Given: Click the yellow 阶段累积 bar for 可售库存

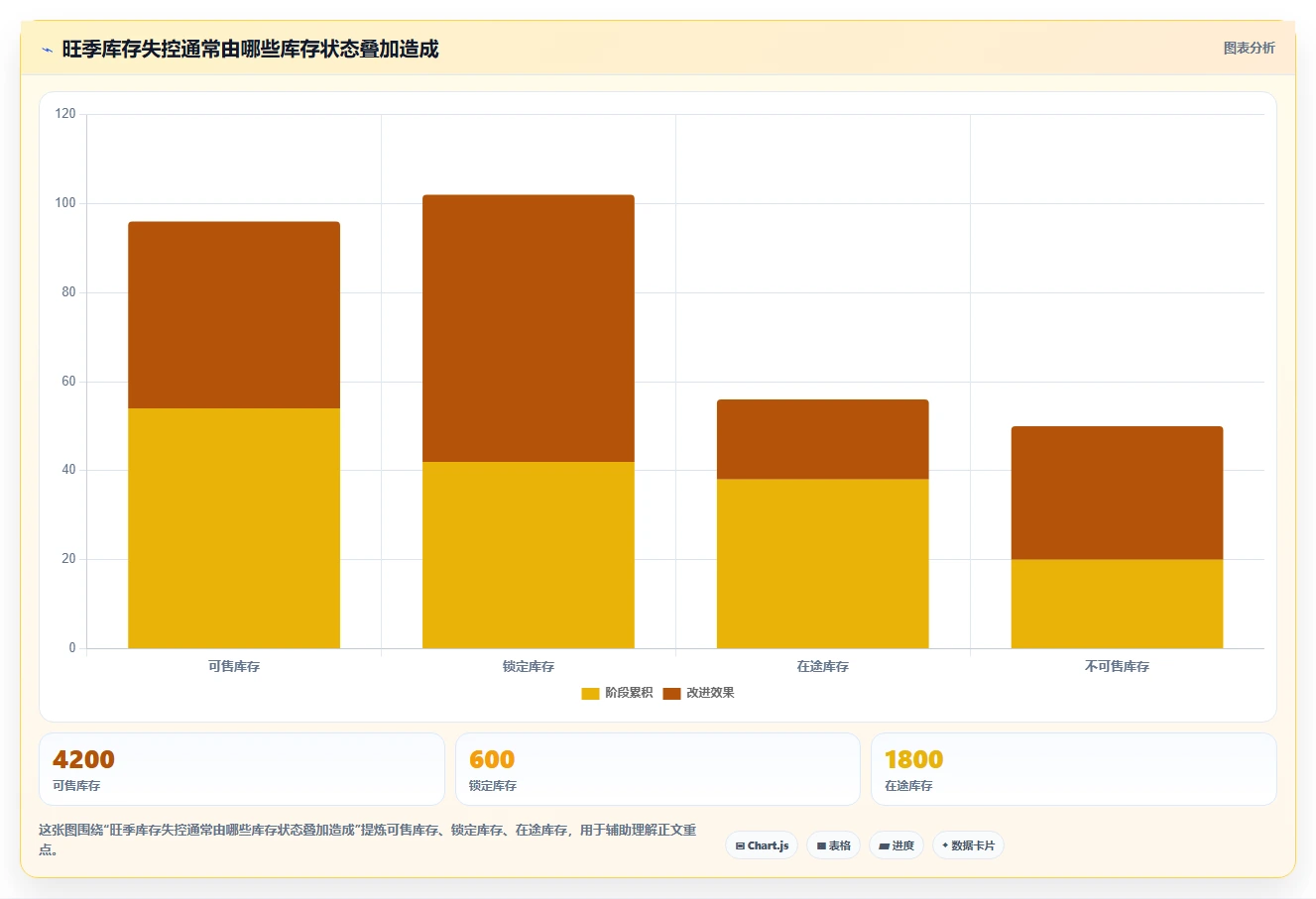Looking at the screenshot, I should [234, 528].
